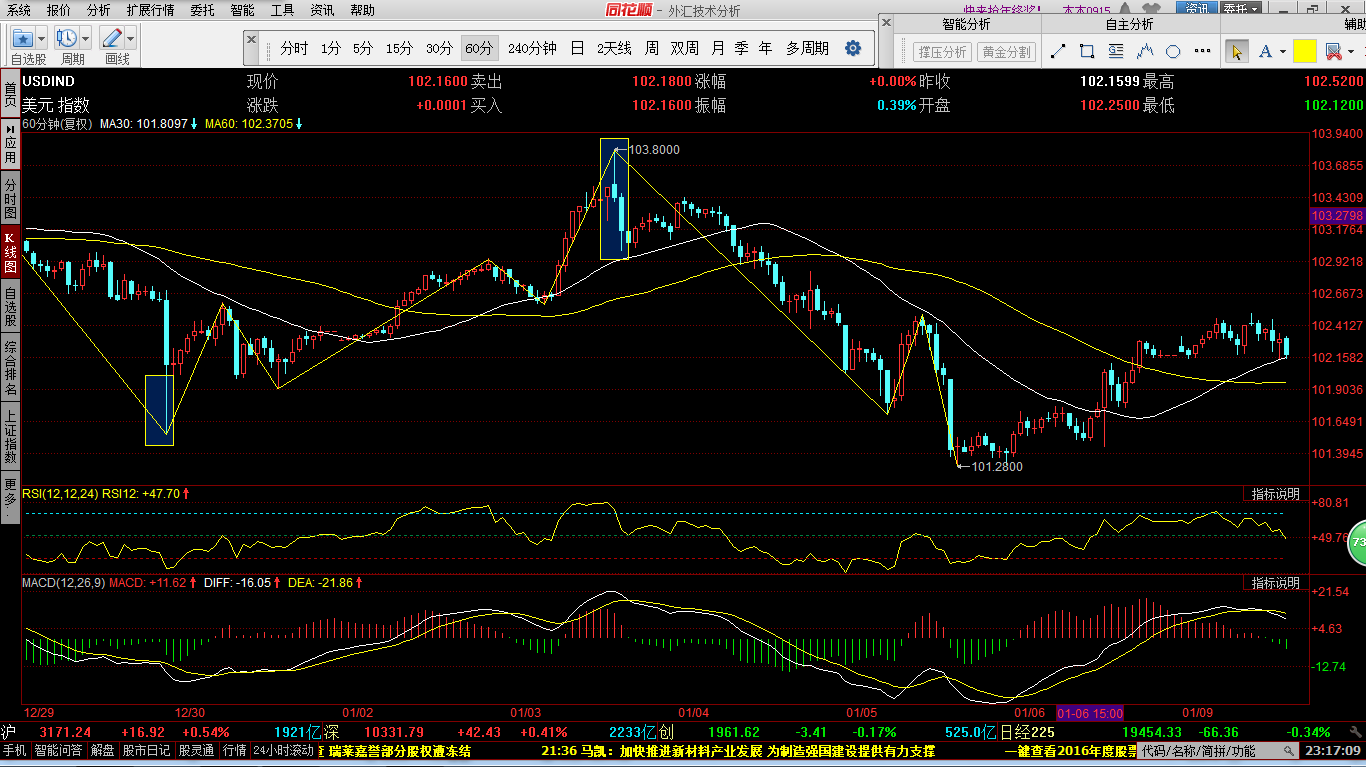Open the 分析 menu
The height and width of the screenshot is (767, 1366).
[98, 10]
